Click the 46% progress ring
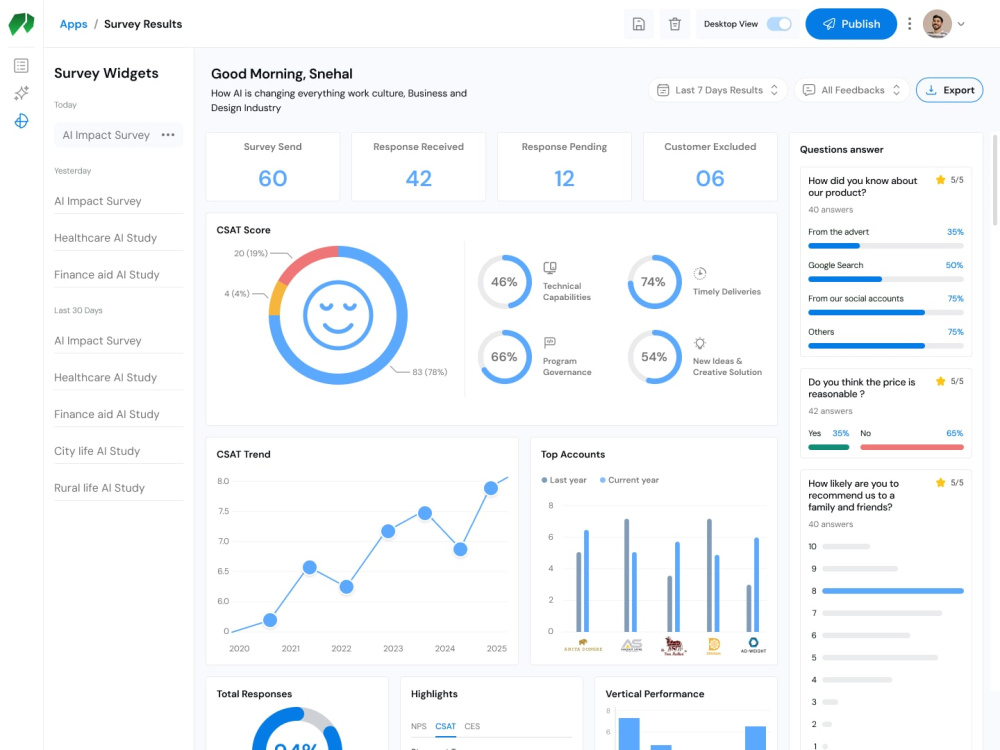 [x=504, y=282]
